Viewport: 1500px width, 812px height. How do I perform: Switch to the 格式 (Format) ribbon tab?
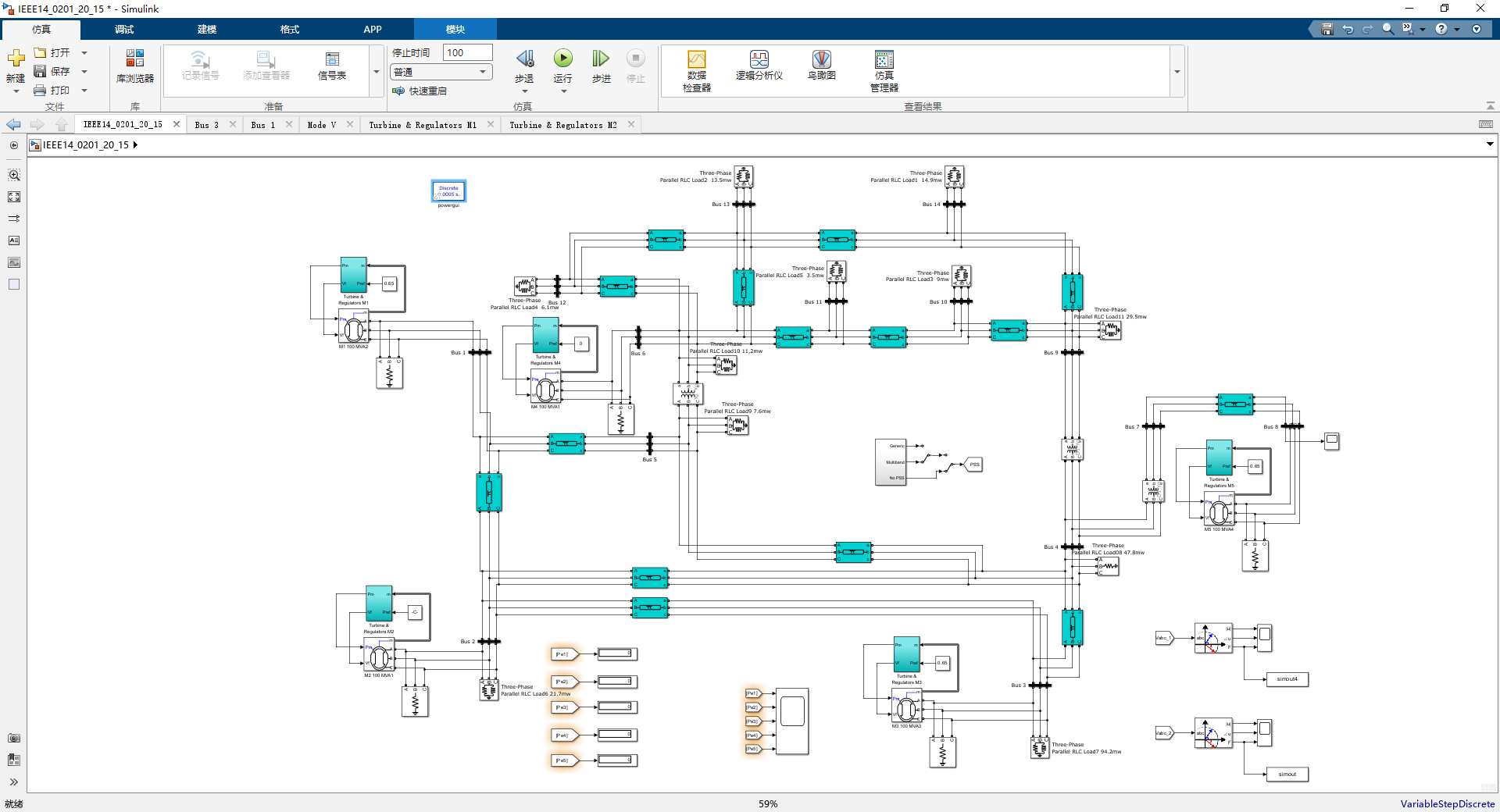click(x=290, y=30)
